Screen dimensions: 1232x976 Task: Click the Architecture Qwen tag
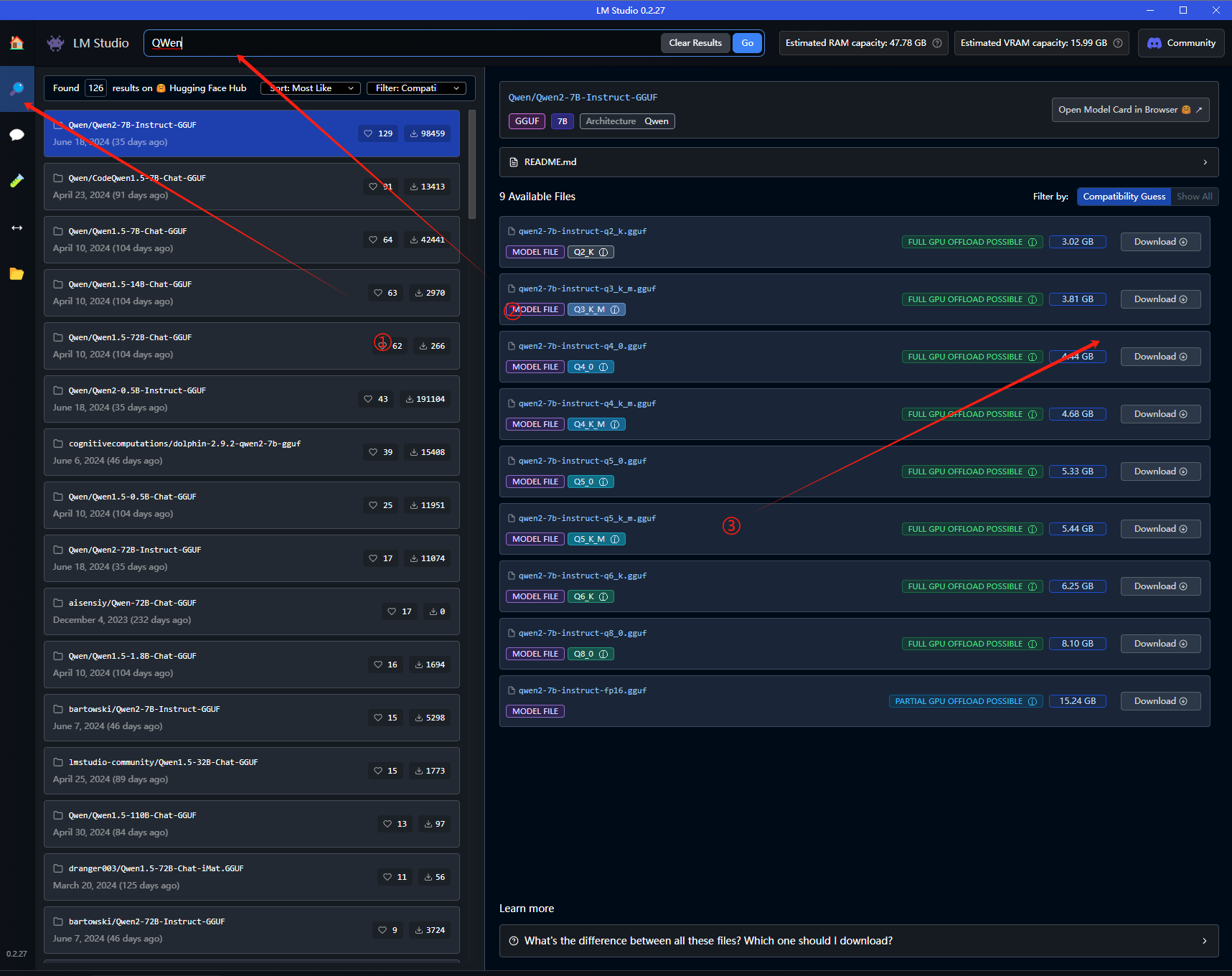pyautogui.click(x=627, y=121)
